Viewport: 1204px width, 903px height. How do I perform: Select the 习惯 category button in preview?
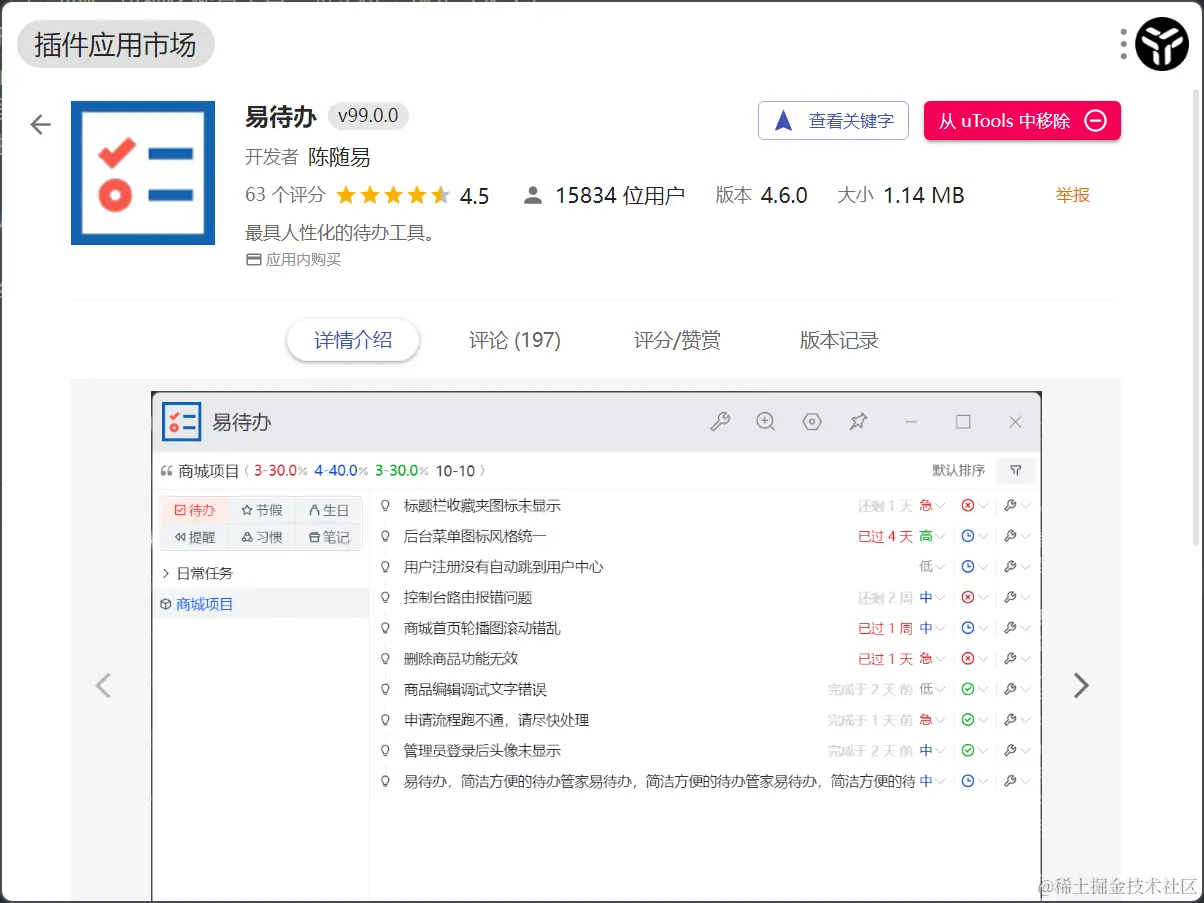(x=262, y=537)
